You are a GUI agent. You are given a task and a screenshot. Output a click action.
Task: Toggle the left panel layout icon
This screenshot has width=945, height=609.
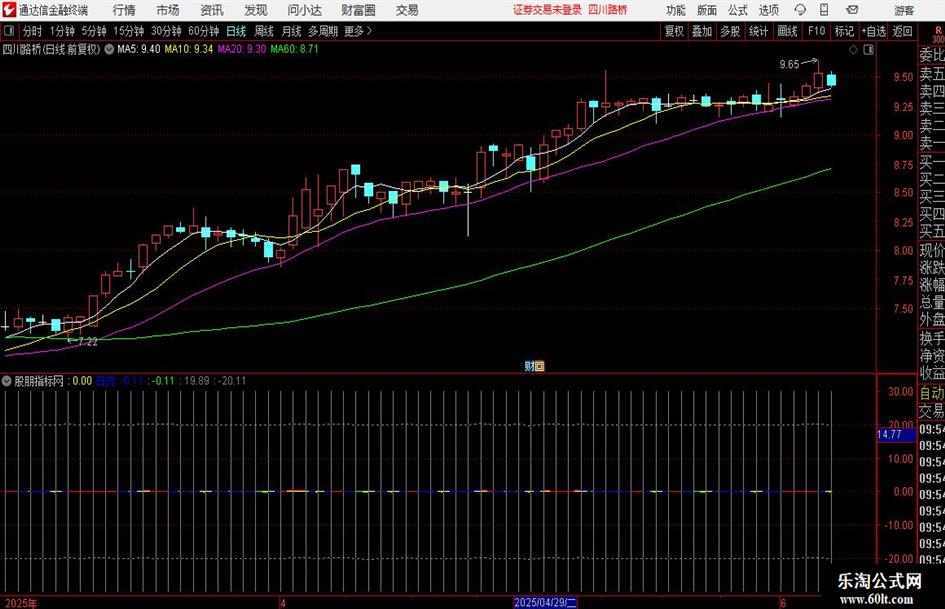[9, 31]
